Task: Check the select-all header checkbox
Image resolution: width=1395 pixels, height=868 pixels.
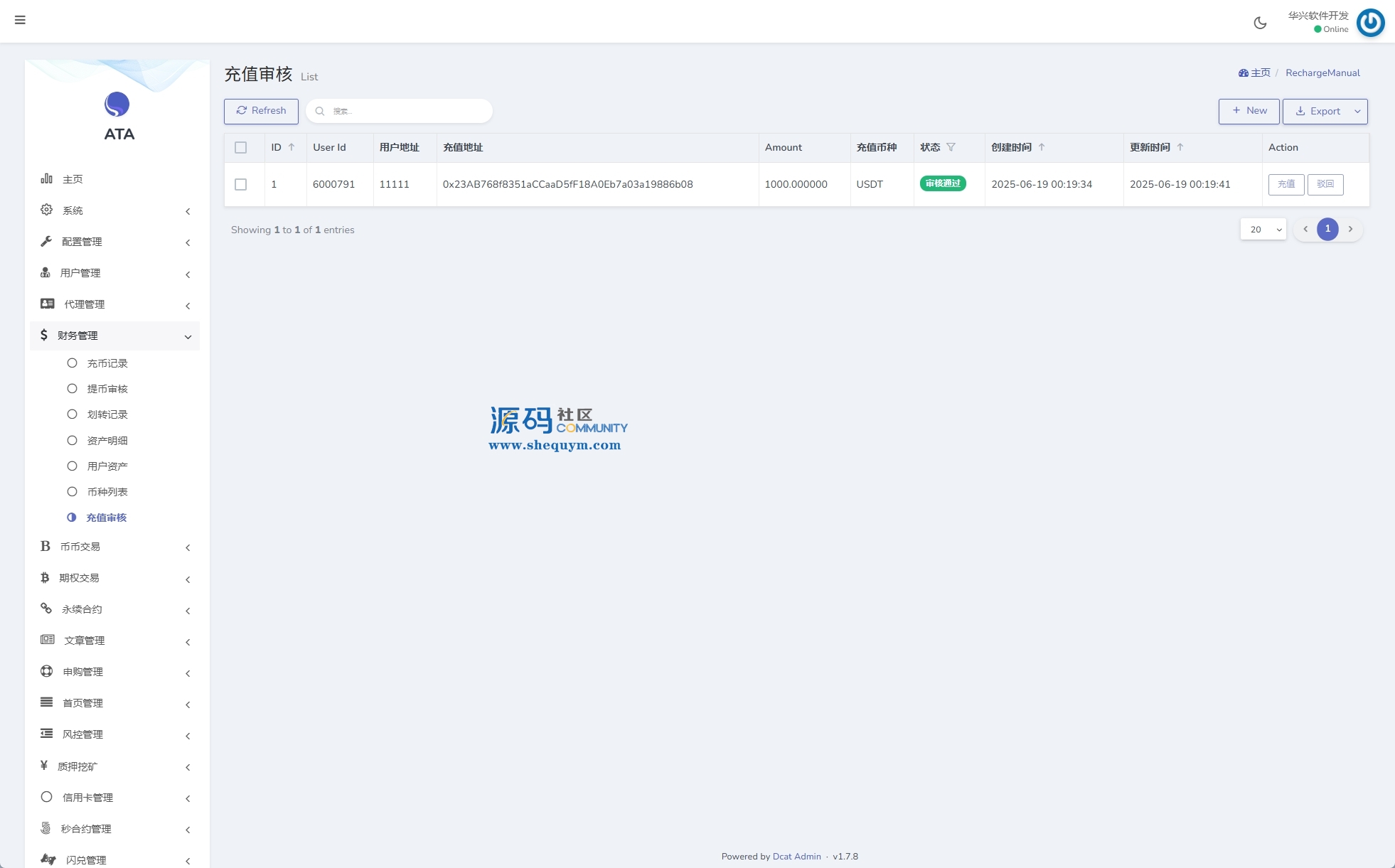Action: click(x=240, y=147)
